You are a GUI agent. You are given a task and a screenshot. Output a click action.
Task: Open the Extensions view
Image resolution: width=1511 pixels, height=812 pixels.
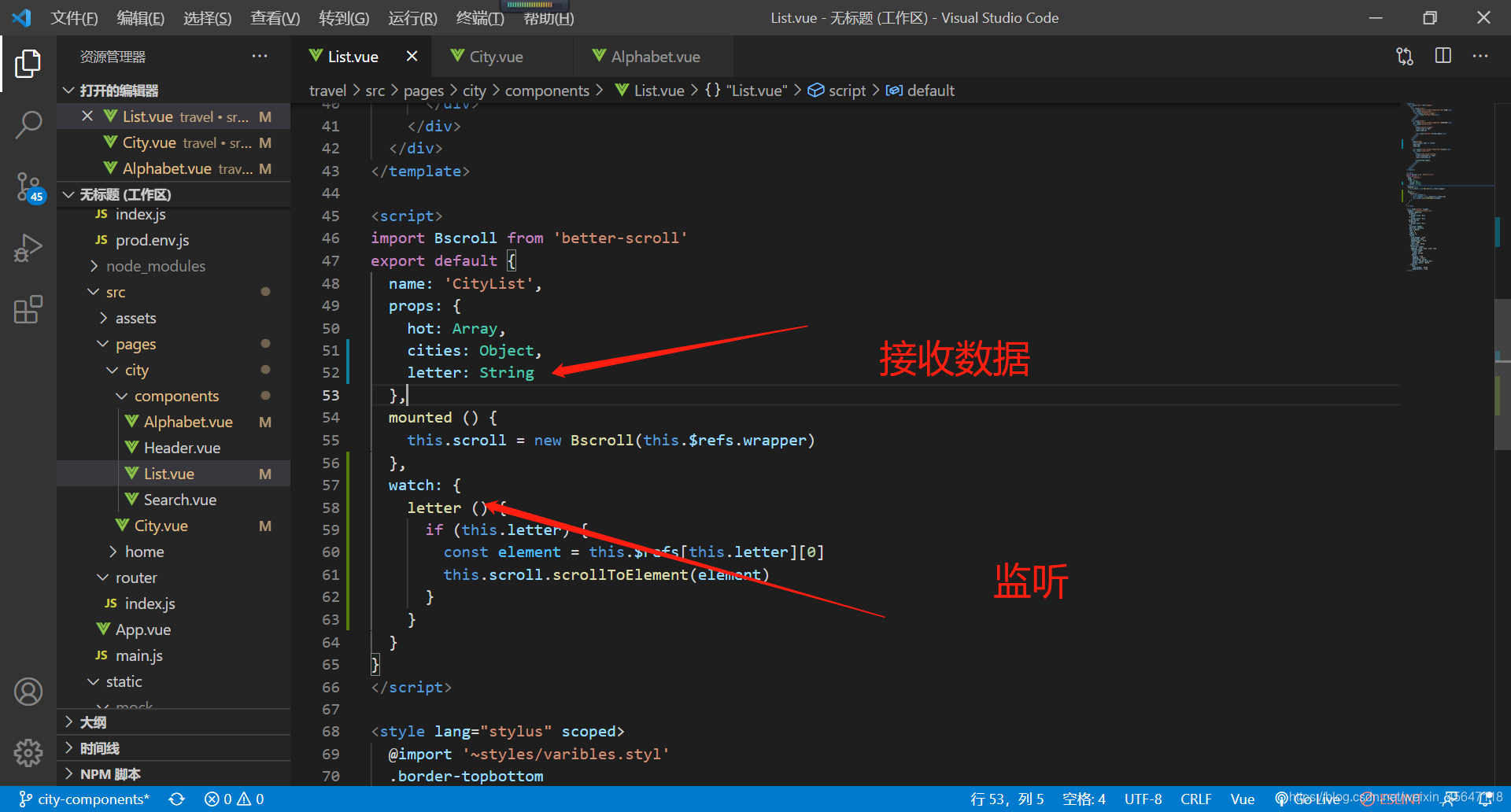tap(28, 309)
